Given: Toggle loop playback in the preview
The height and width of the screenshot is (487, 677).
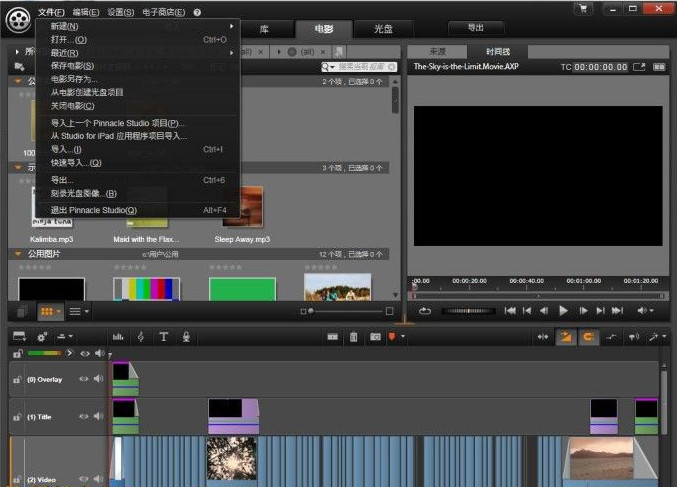Looking at the screenshot, I should click(425, 311).
